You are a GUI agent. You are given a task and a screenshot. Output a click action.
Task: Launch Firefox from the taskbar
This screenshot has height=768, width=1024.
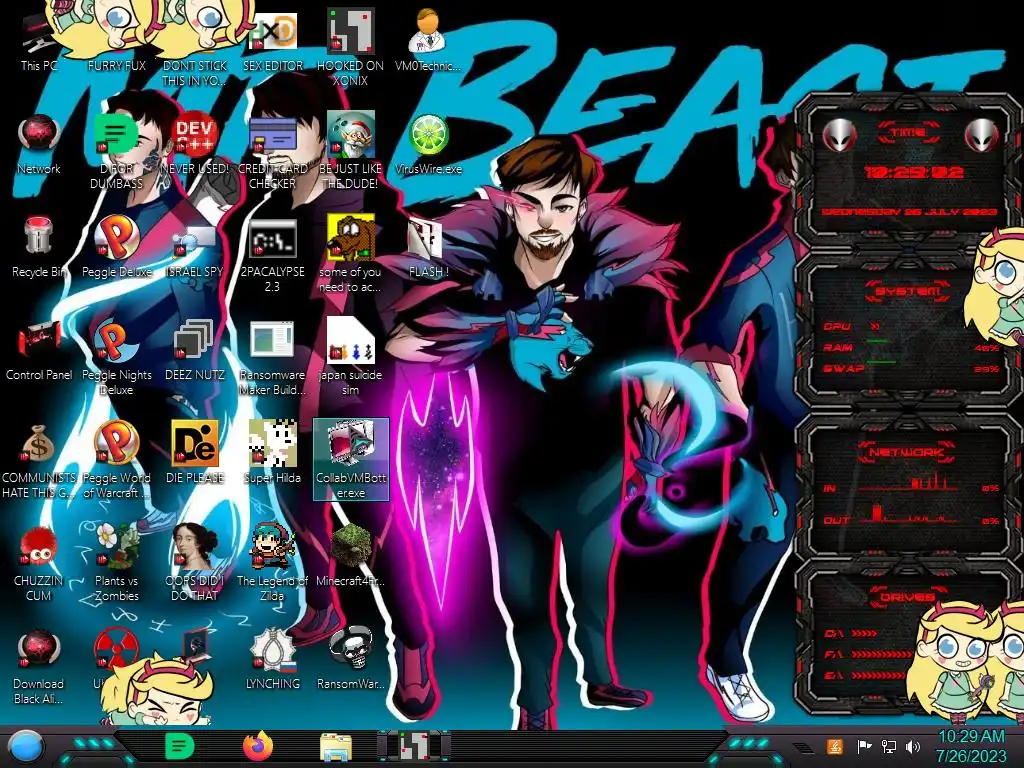(x=258, y=746)
